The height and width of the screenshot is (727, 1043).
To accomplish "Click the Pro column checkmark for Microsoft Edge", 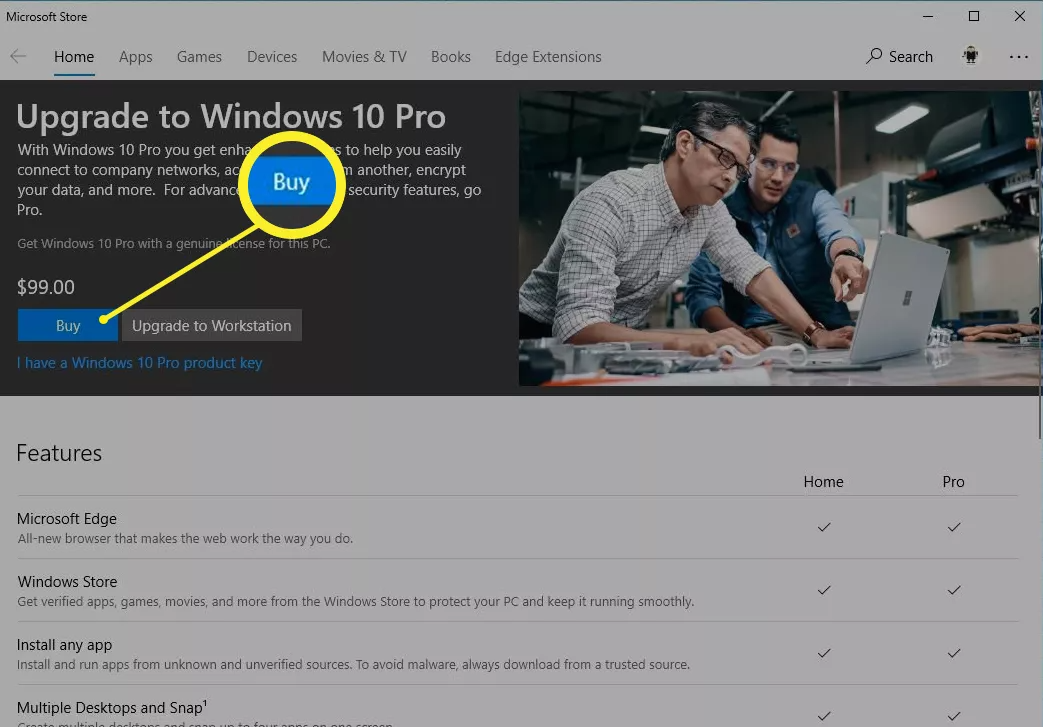I will [x=953, y=527].
